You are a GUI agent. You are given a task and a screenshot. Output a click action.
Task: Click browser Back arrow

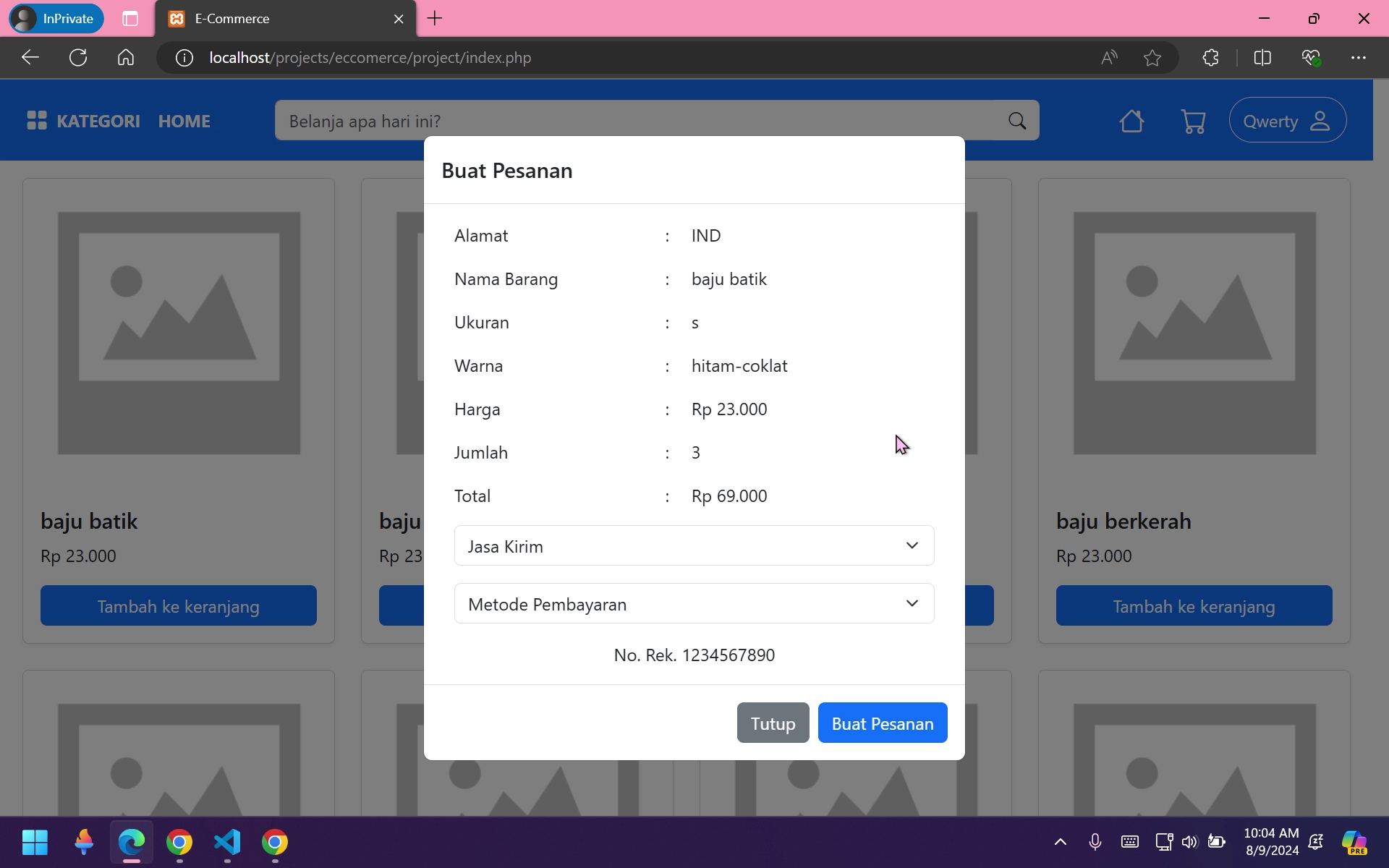coord(30,58)
